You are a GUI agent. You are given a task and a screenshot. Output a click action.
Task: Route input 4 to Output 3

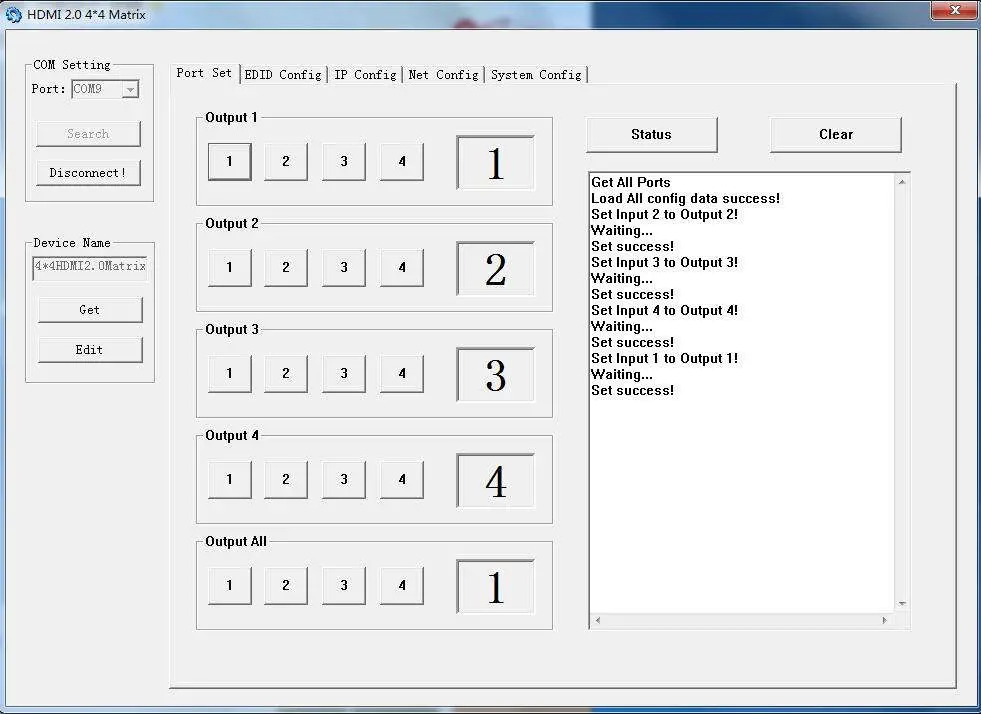[402, 374]
